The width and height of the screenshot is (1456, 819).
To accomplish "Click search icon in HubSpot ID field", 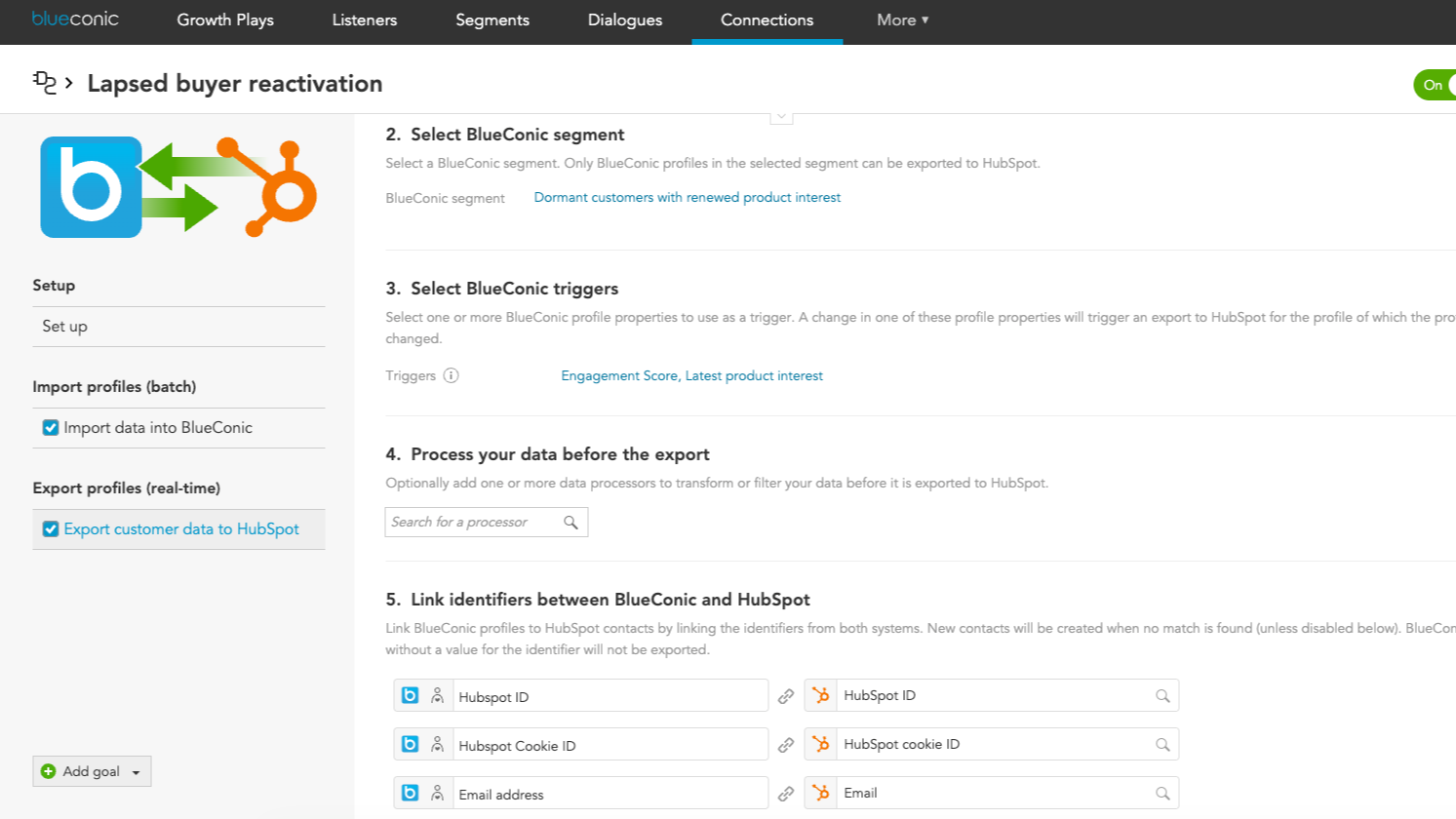I will pyautogui.click(x=1162, y=695).
